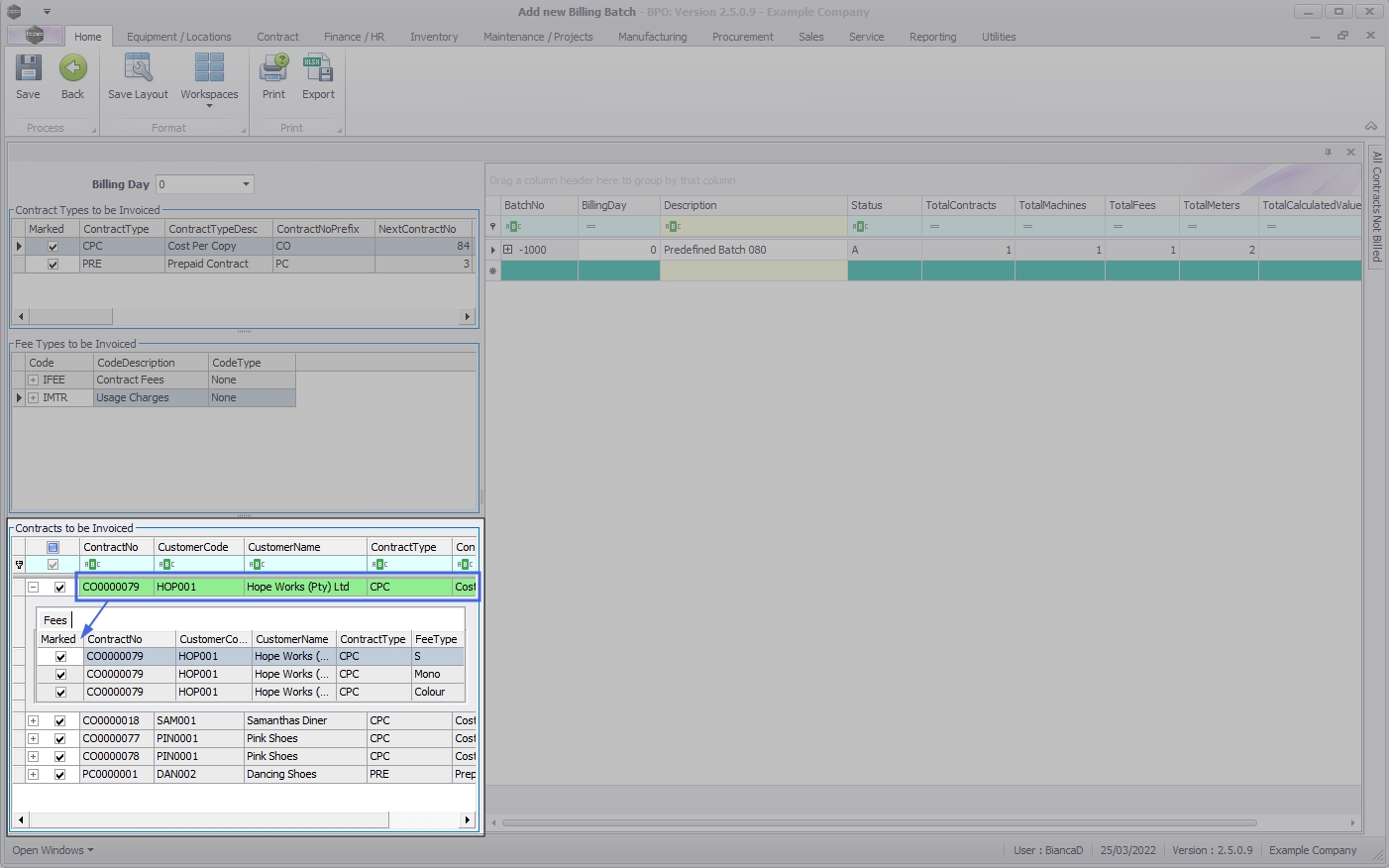Image resolution: width=1389 pixels, height=868 pixels.
Task: Open the Finance / HR ribbon tab
Action: [354, 37]
